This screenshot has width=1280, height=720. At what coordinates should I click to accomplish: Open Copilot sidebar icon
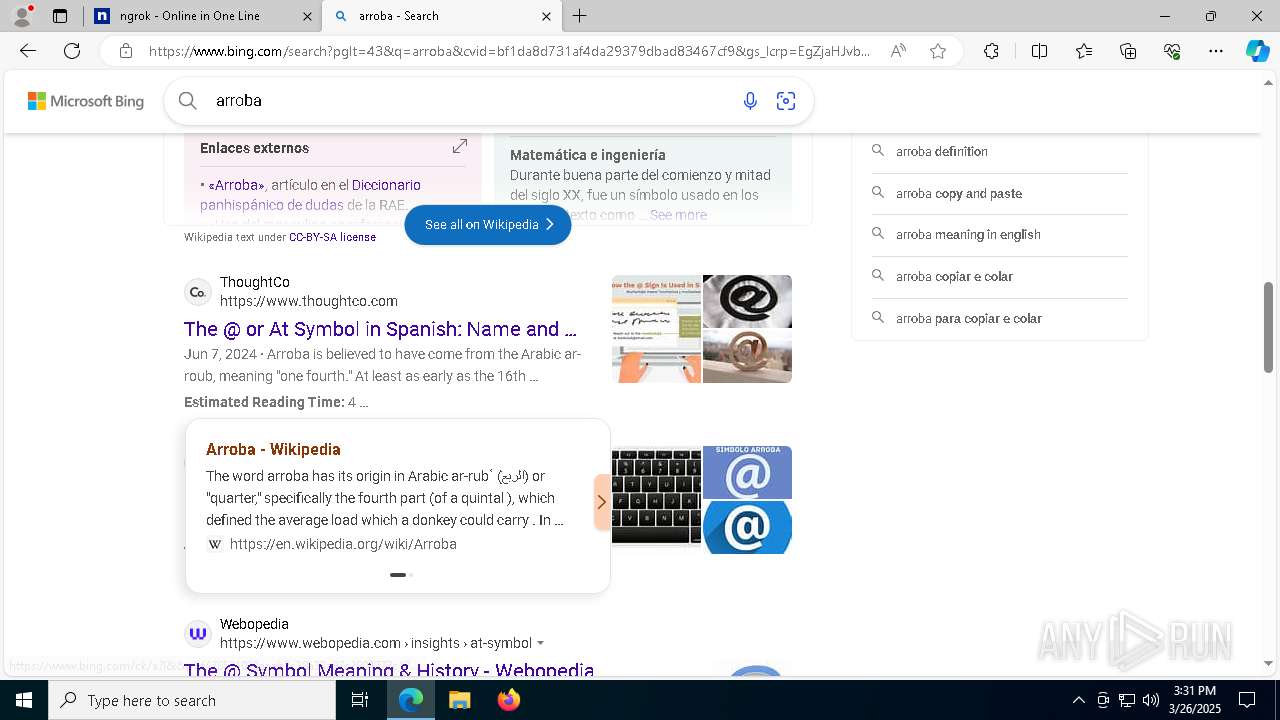click(1258, 51)
